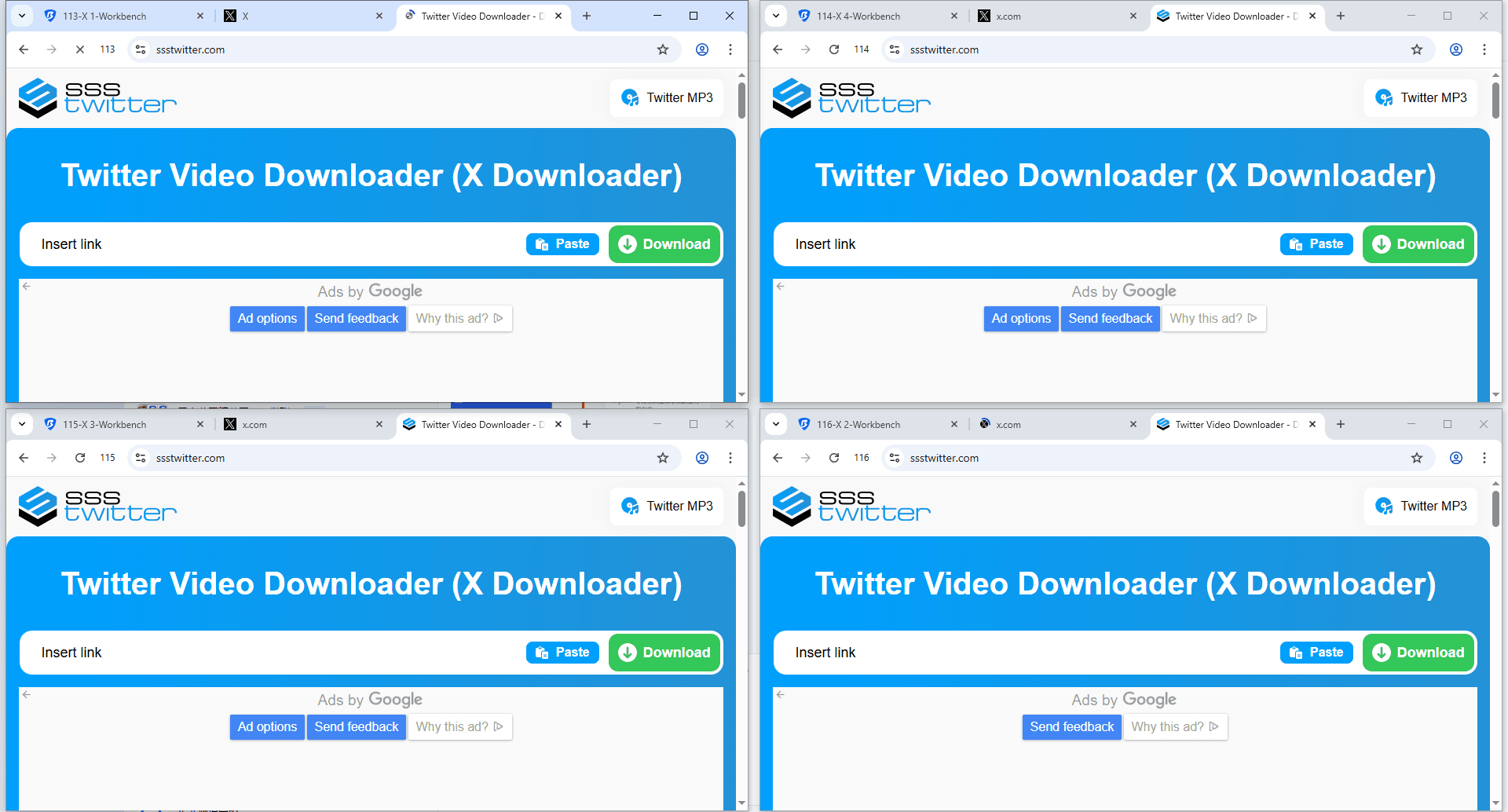Image resolution: width=1508 pixels, height=812 pixels.
Task: Open a new tab with the plus icon in window 114
Action: (1340, 16)
